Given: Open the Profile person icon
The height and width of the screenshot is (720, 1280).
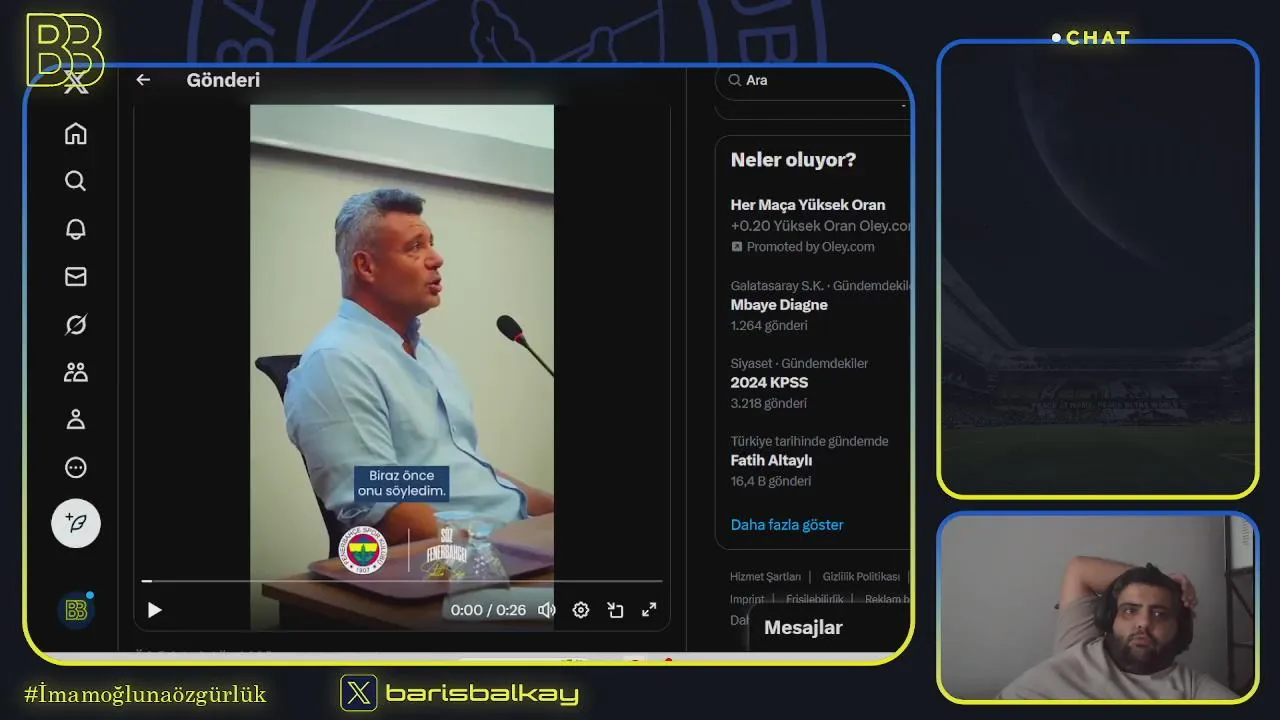Looking at the screenshot, I should 76,420.
